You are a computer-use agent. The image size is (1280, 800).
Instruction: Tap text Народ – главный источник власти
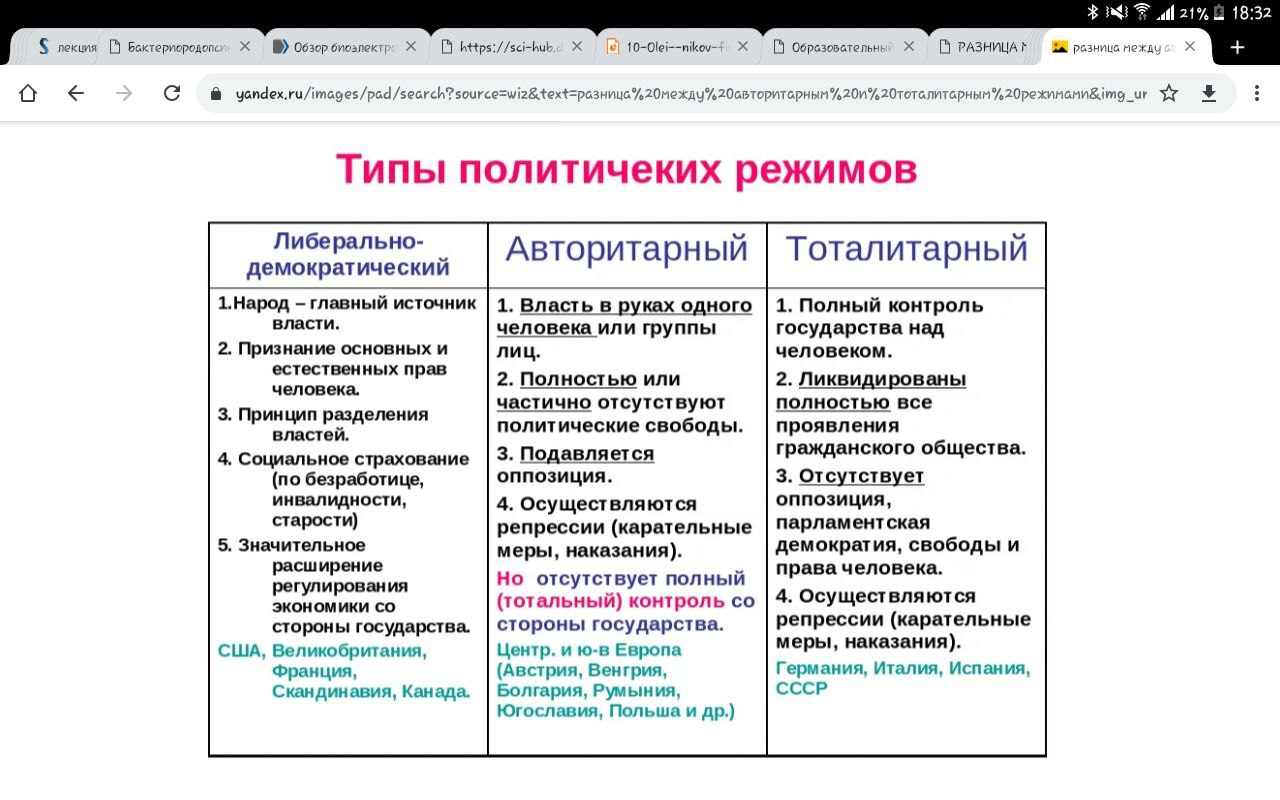tap(347, 313)
